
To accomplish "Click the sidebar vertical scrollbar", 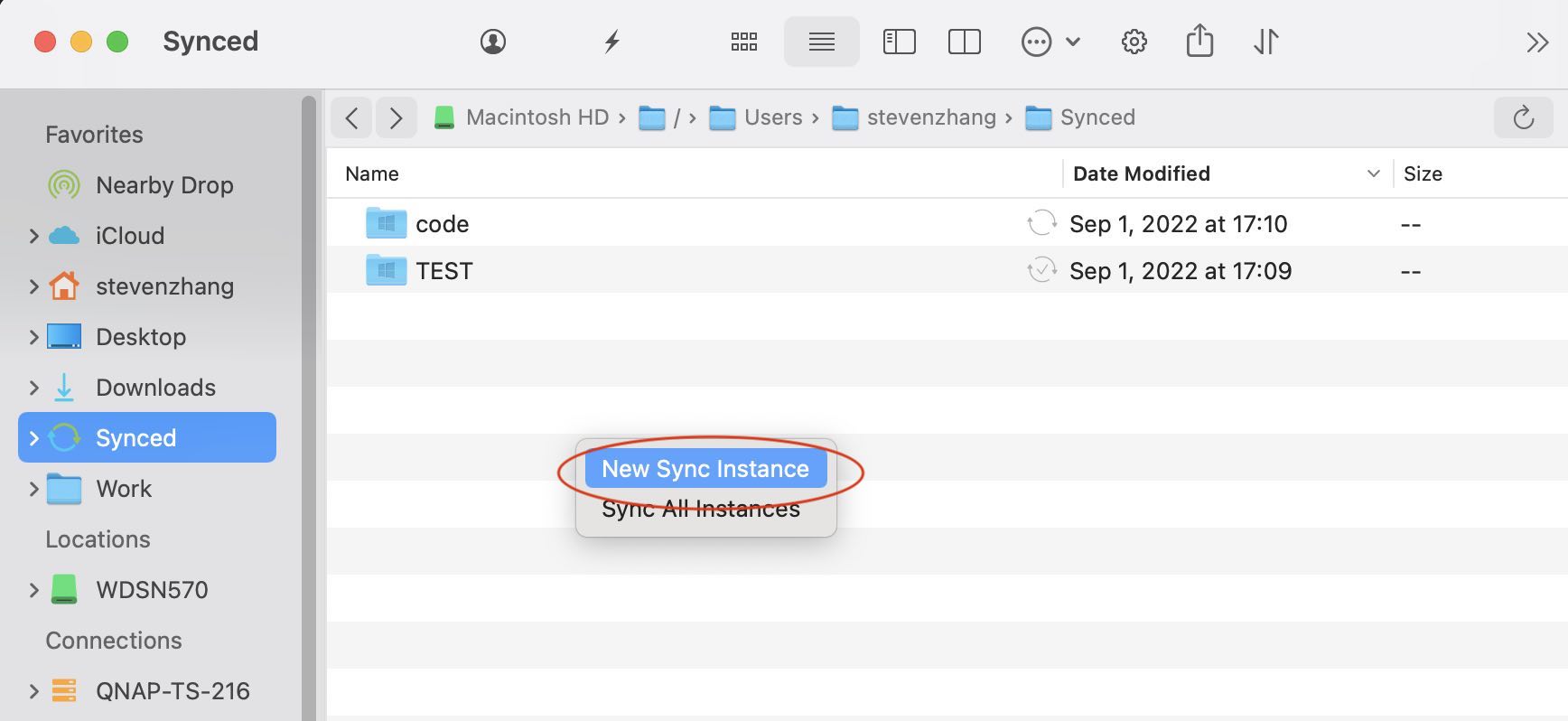I will pyautogui.click(x=309, y=407).
